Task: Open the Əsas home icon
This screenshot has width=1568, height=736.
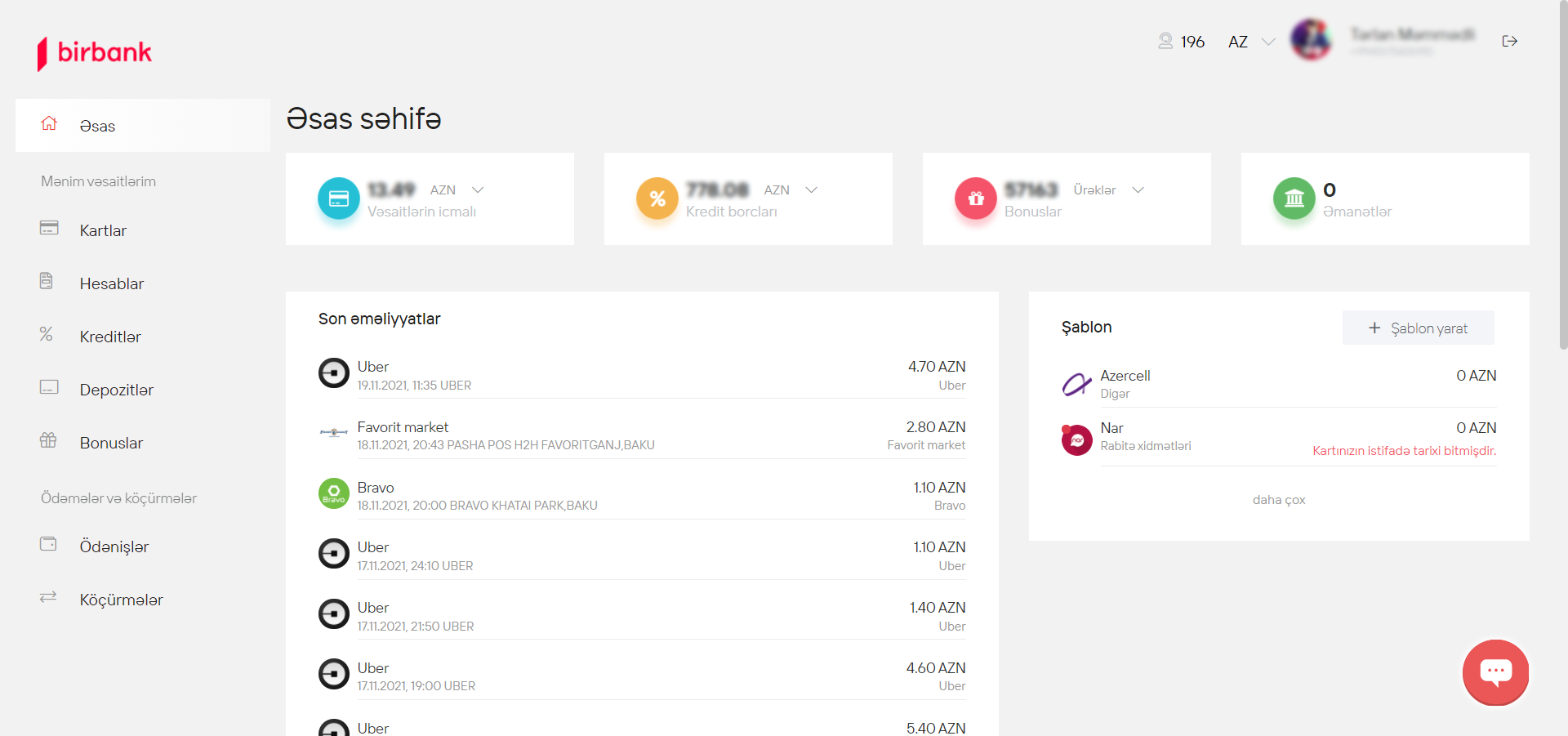Action: pyautogui.click(x=49, y=123)
